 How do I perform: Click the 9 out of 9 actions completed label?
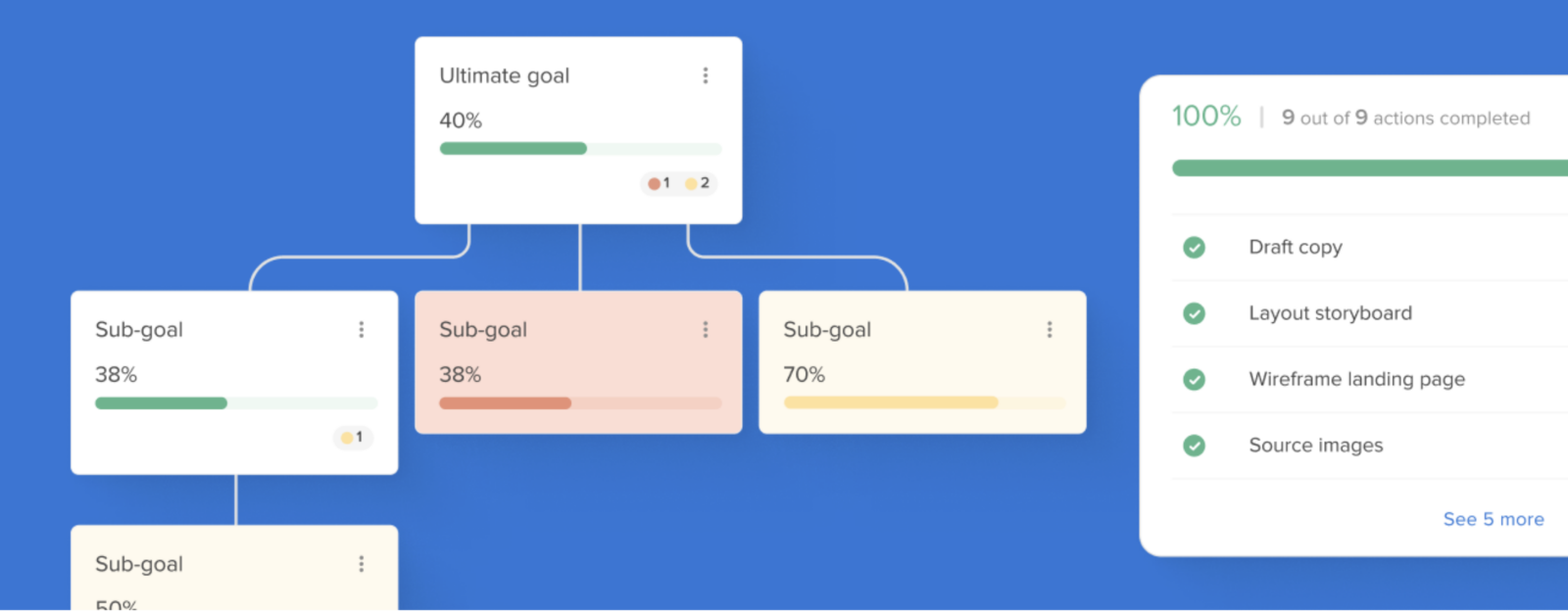pos(1406,118)
